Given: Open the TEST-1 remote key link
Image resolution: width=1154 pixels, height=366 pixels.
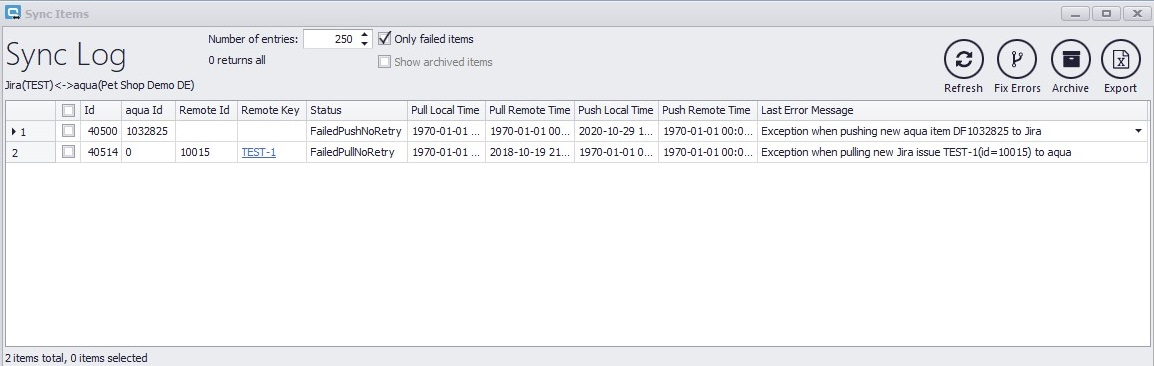Looking at the screenshot, I should click(x=258, y=152).
